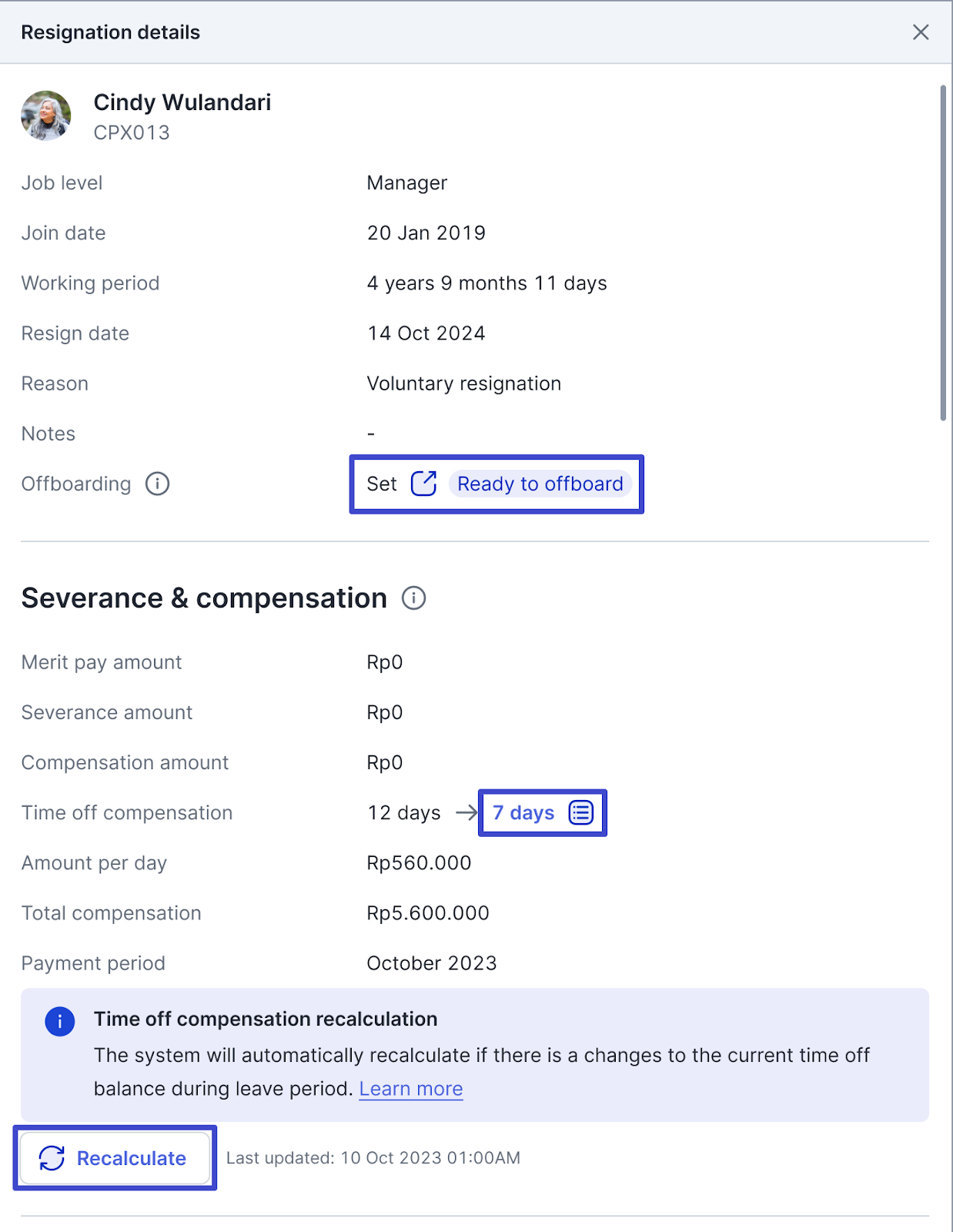This screenshot has width=953, height=1232.
Task: Open the Learn more link
Action: click(410, 1089)
